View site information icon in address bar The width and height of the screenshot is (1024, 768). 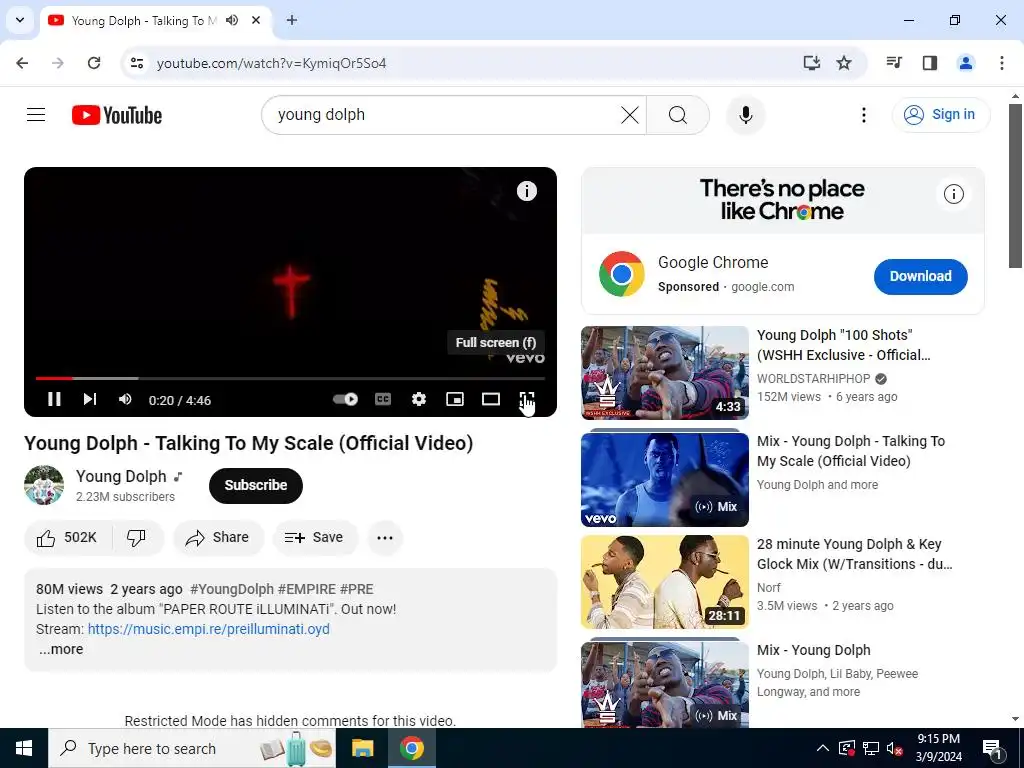point(136,63)
